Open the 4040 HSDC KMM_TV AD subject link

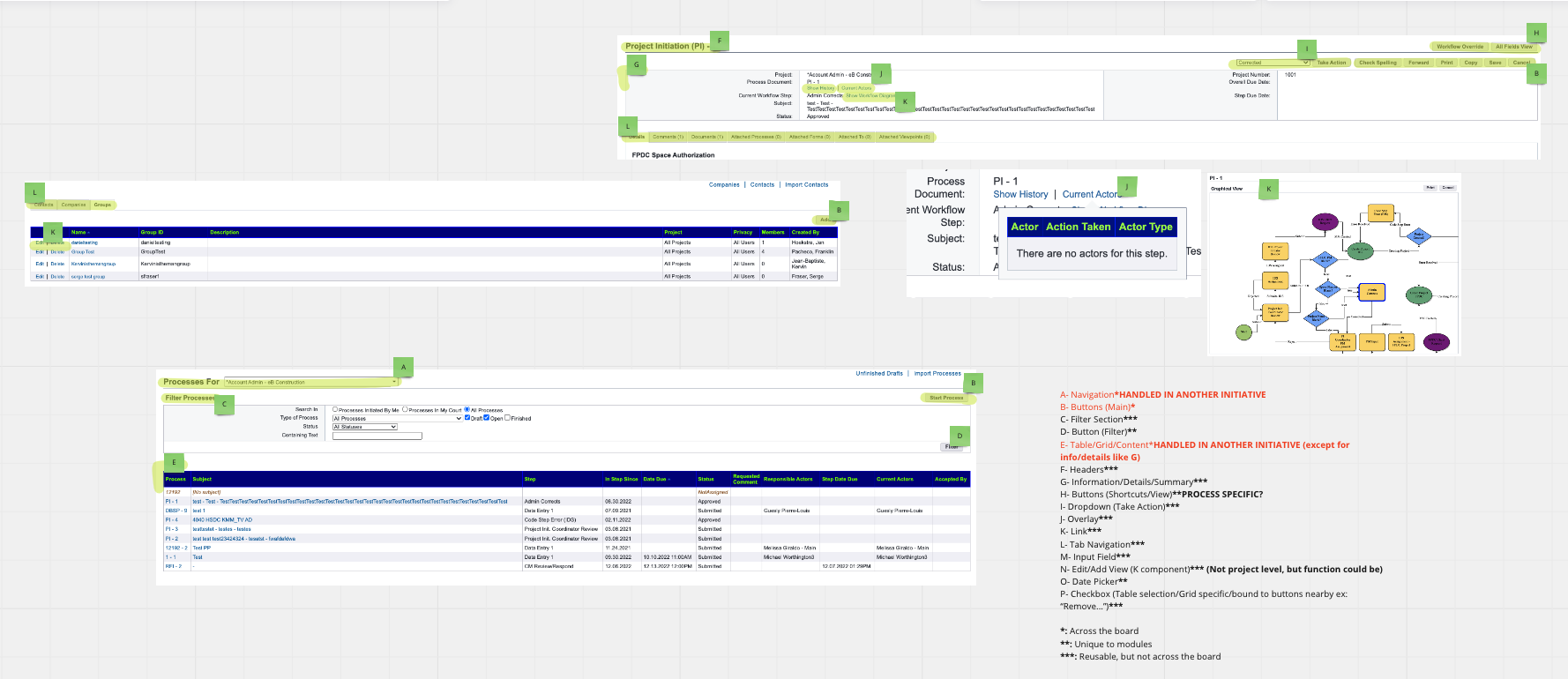[x=222, y=520]
